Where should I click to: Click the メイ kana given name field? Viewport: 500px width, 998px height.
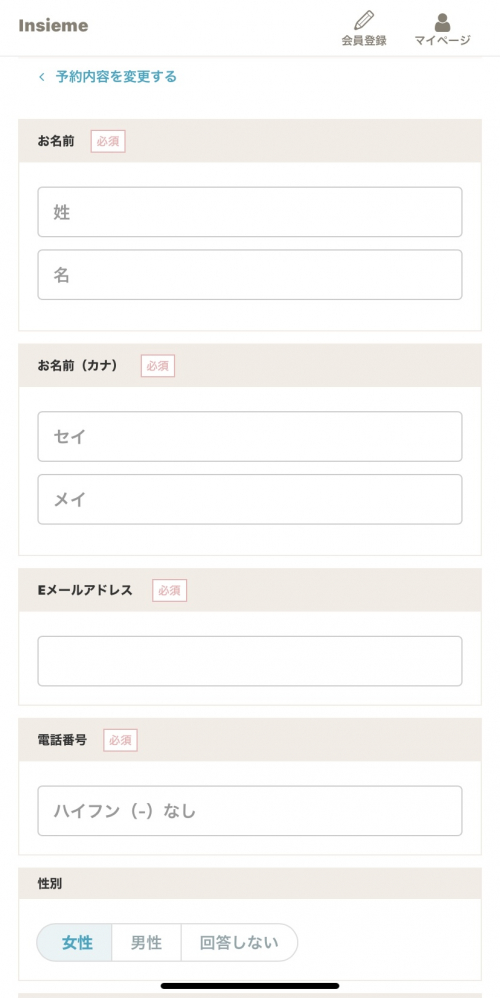[x=250, y=499]
